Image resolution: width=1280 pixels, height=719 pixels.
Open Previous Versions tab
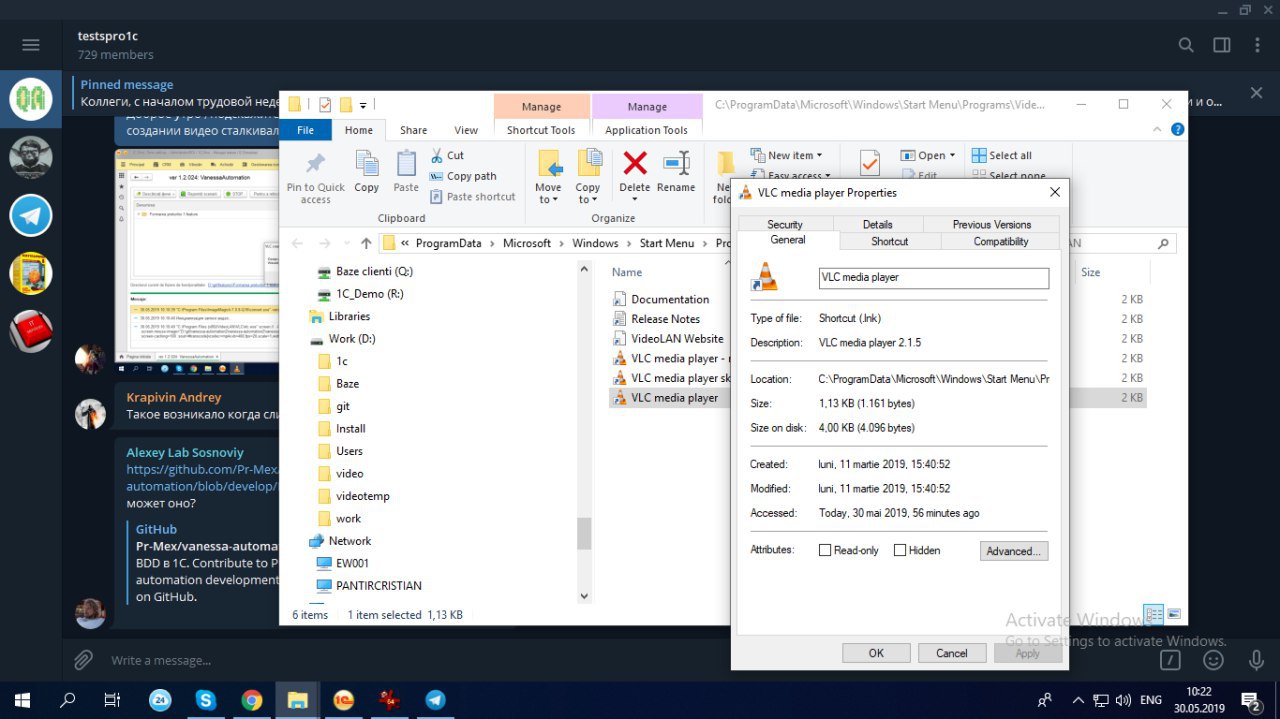992,225
